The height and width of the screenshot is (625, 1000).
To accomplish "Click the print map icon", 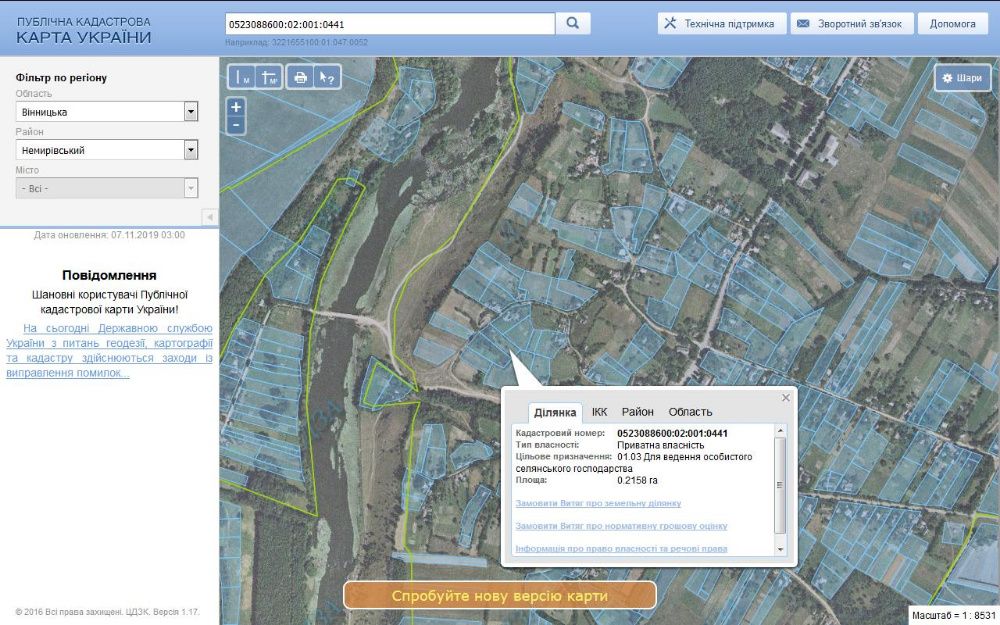I will [300, 77].
